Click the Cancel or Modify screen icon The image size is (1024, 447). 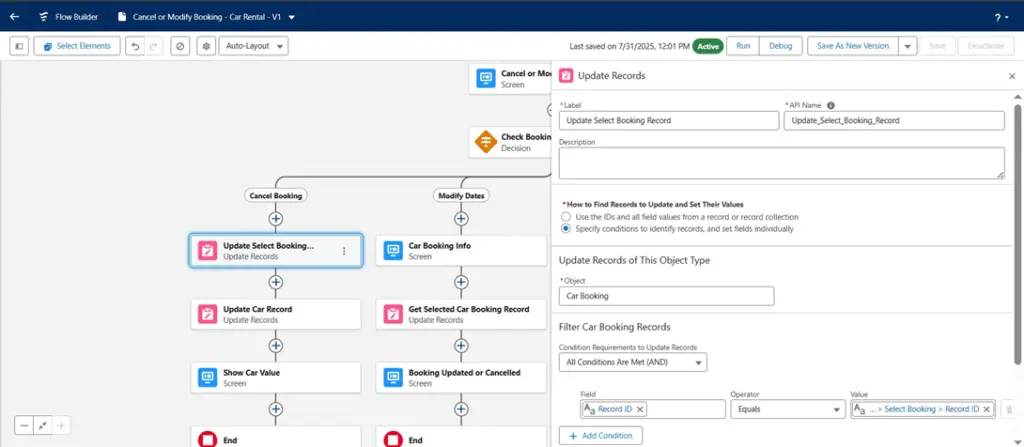pos(485,78)
